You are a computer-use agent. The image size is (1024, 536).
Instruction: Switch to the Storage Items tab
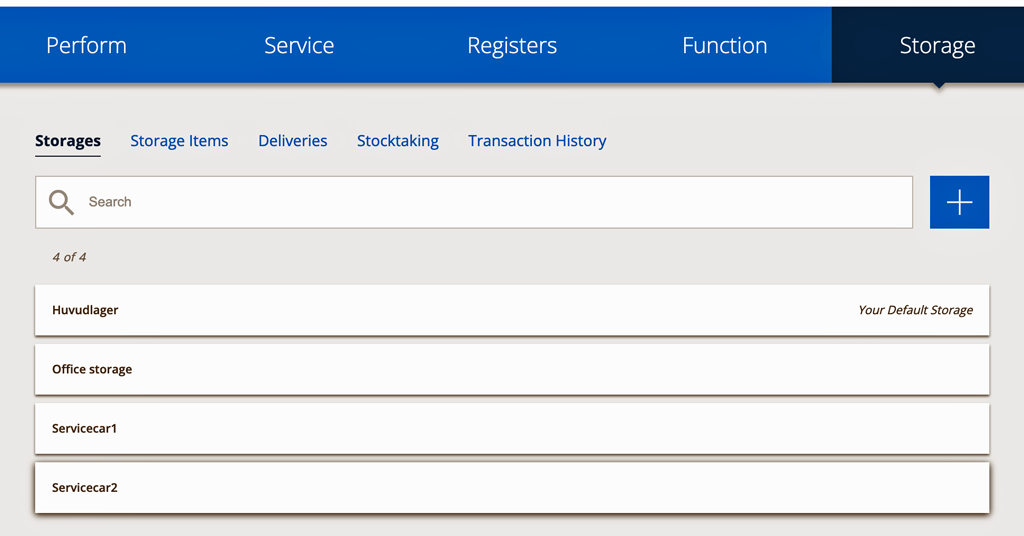(179, 141)
